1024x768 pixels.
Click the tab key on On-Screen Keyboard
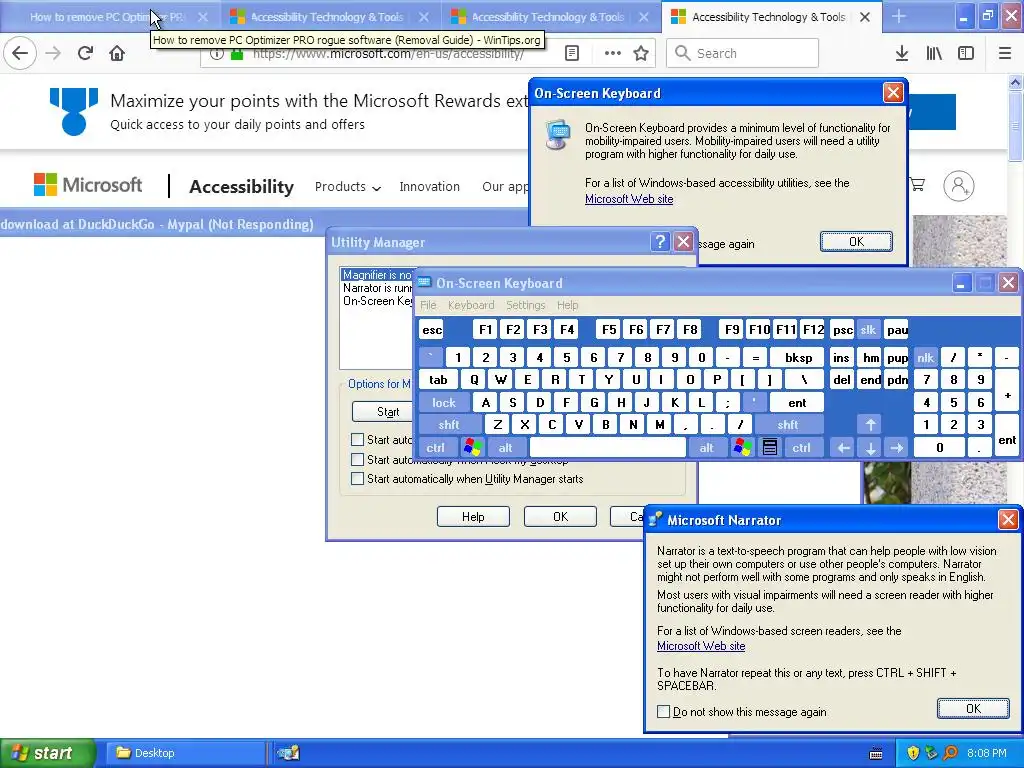point(438,379)
